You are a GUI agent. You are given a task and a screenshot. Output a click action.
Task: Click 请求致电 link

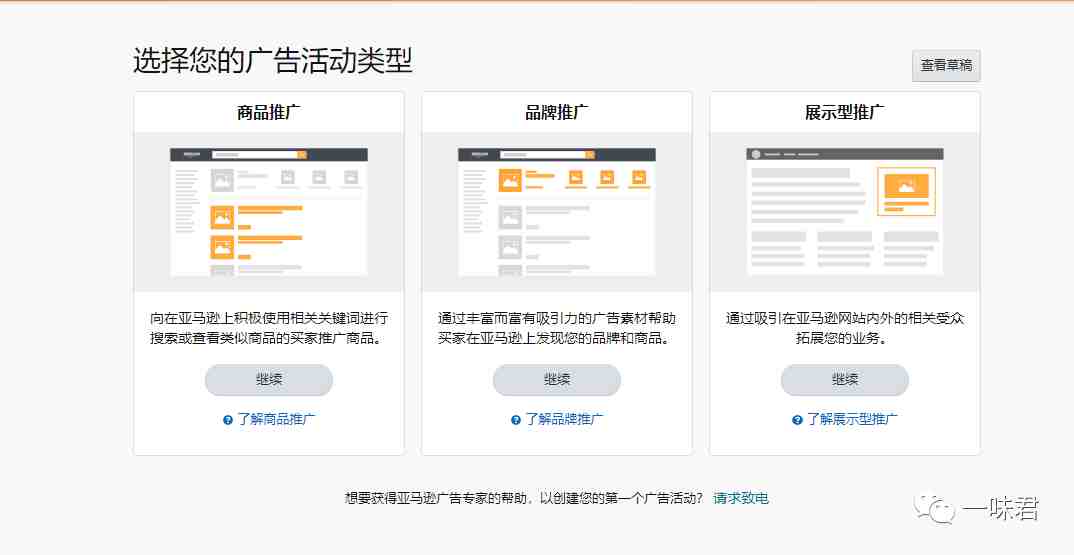click(740, 498)
